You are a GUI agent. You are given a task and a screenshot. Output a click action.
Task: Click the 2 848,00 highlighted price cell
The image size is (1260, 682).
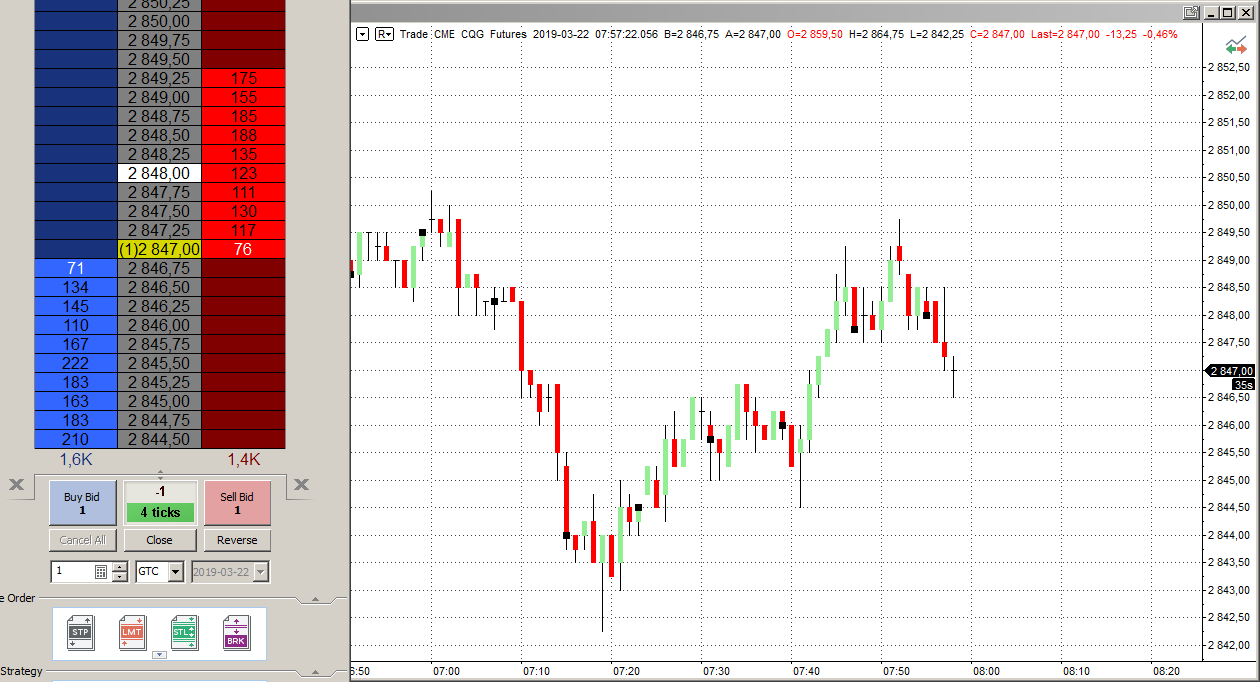pyautogui.click(x=159, y=173)
